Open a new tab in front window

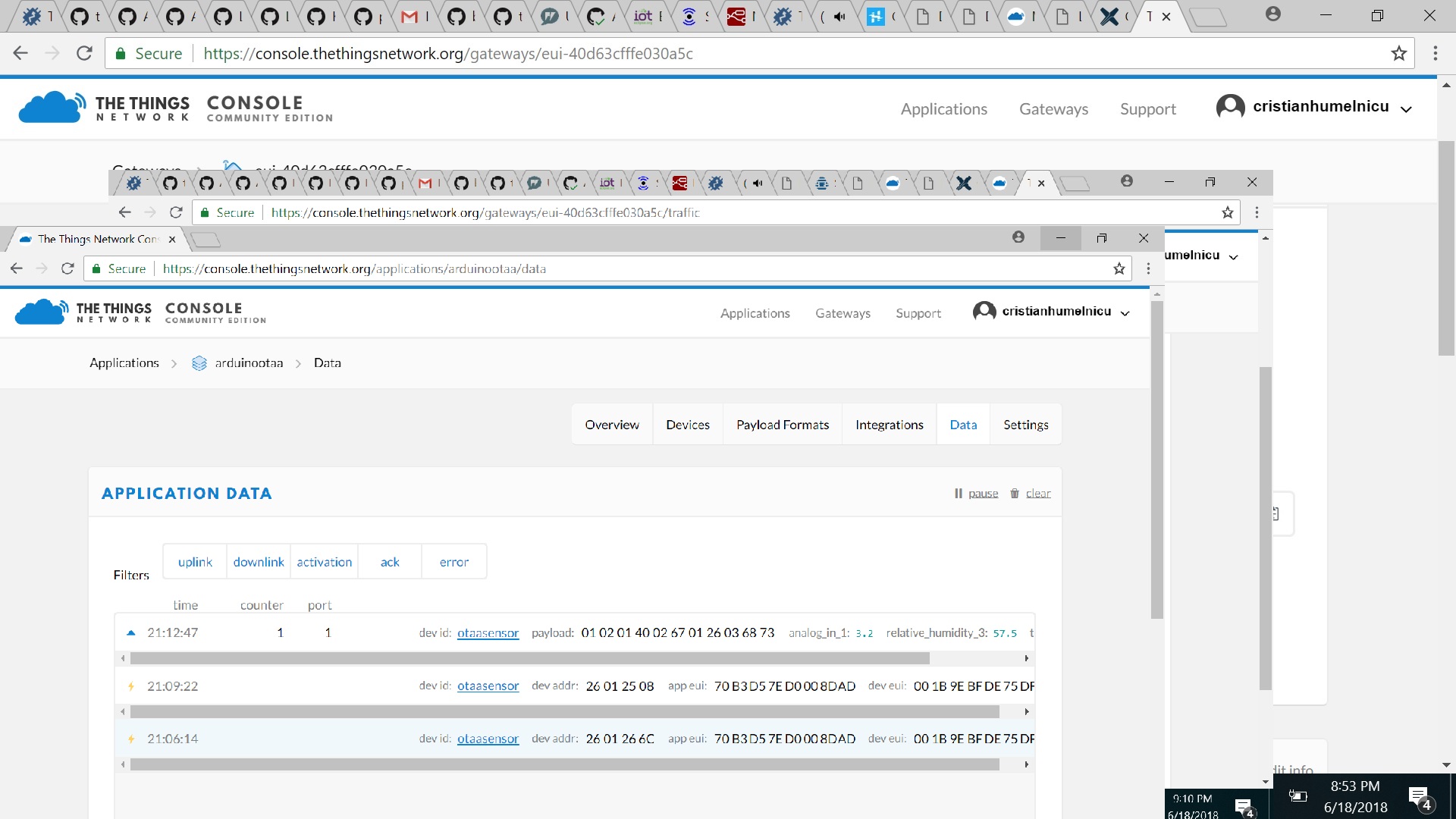[x=205, y=240]
